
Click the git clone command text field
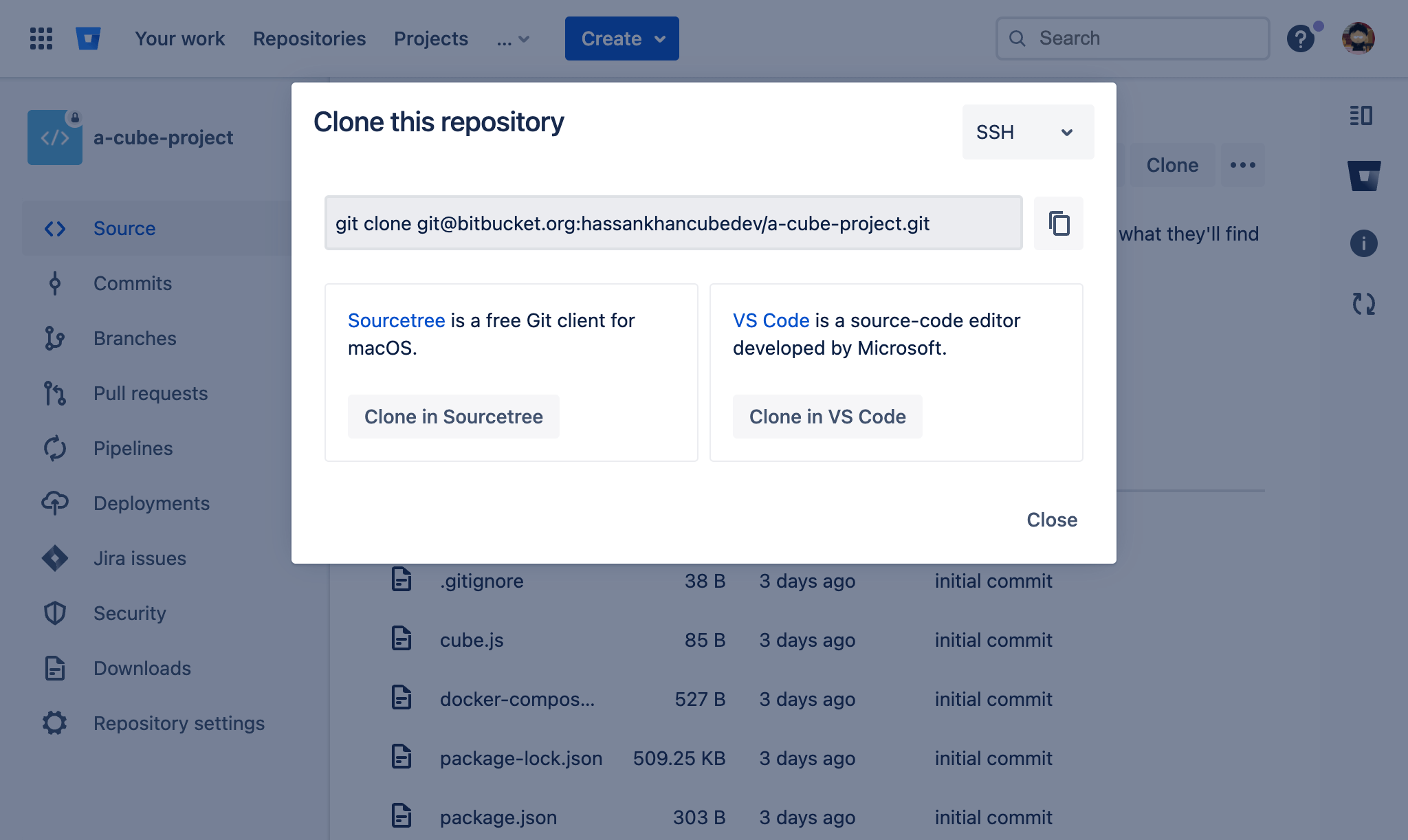674,223
